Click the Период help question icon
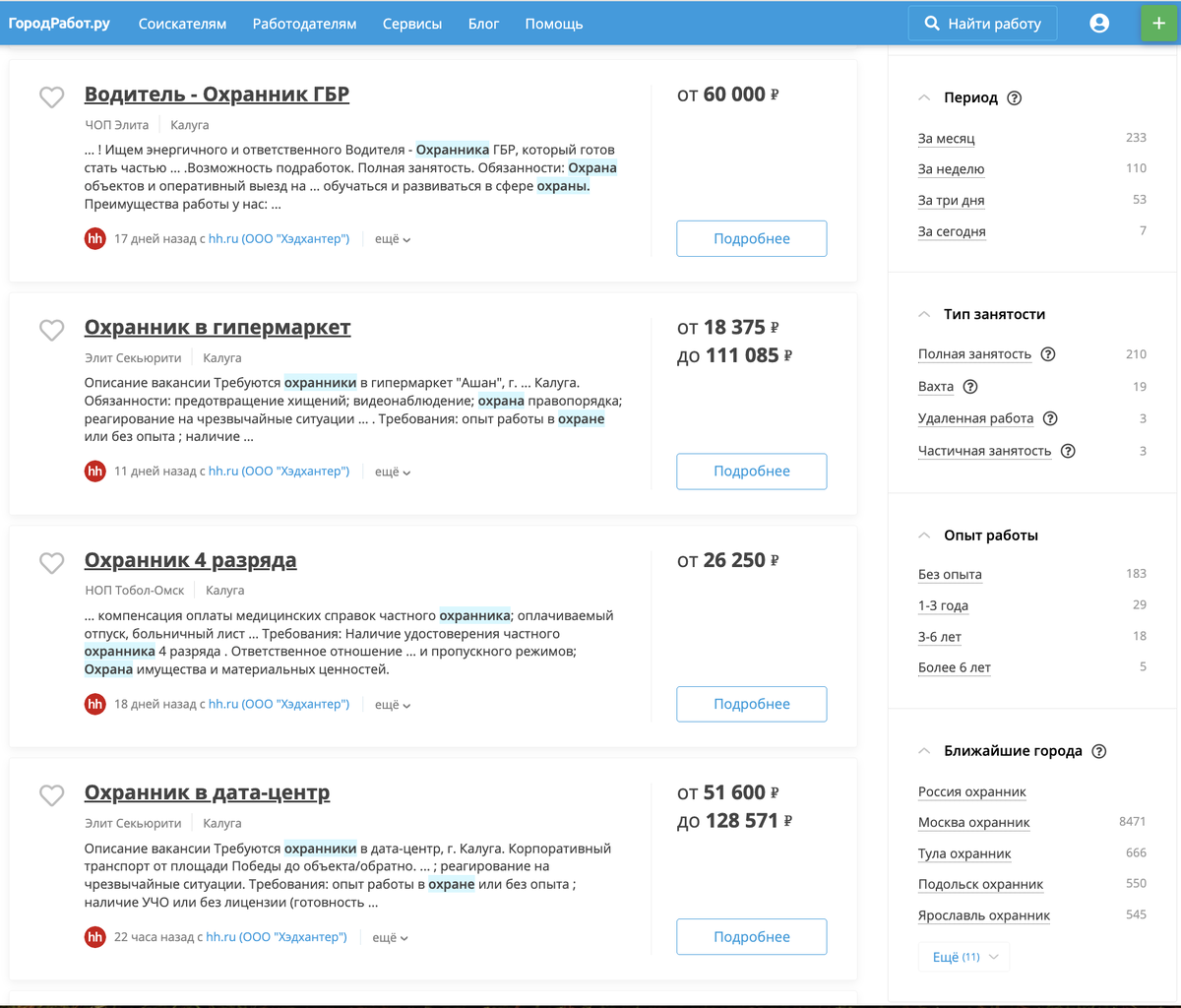Image resolution: width=1181 pixels, height=1008 pixels. tap(1015, 98)
